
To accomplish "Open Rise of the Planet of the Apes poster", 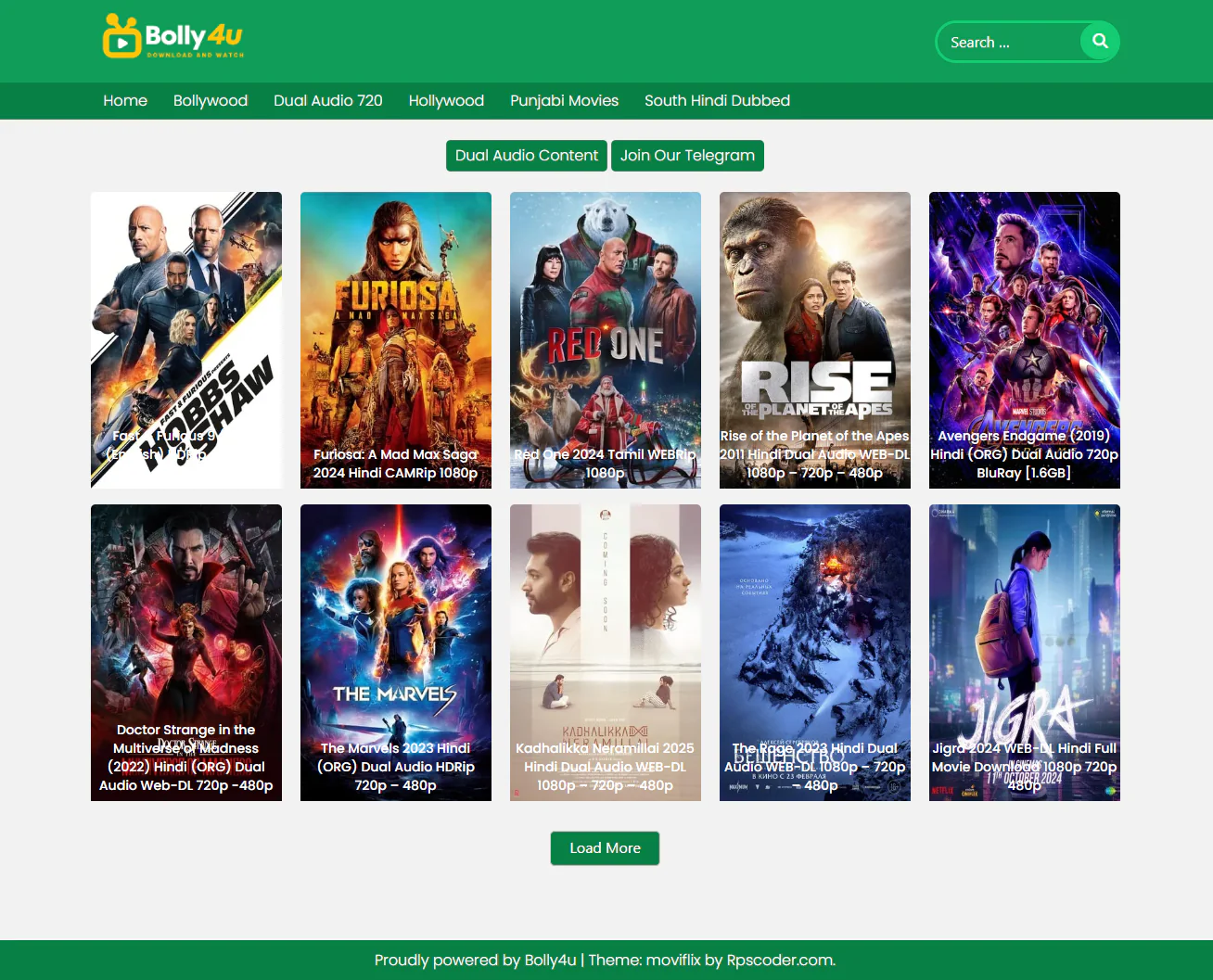I will coord(814,339).
